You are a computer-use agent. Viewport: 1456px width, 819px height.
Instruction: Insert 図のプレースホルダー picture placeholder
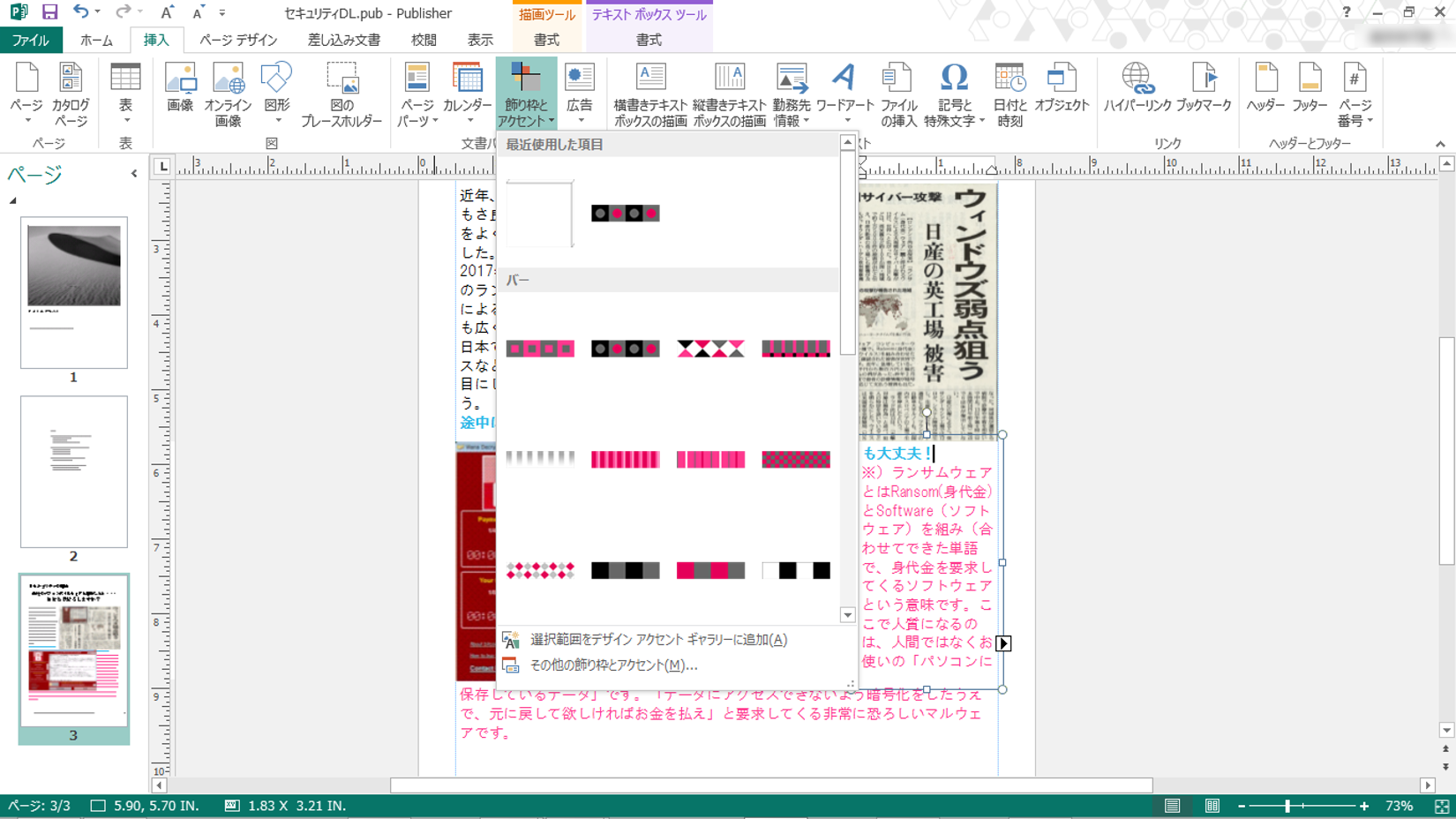(x=341, y=94)
